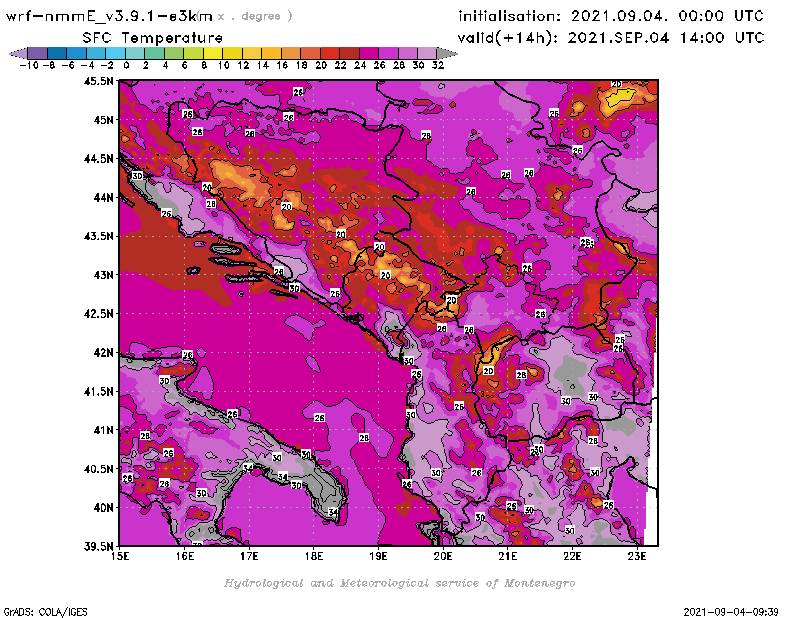The width and height of the screenshot is (800, 618).
Task: Click the '20E' longitude label
Action: pos(443,556)
